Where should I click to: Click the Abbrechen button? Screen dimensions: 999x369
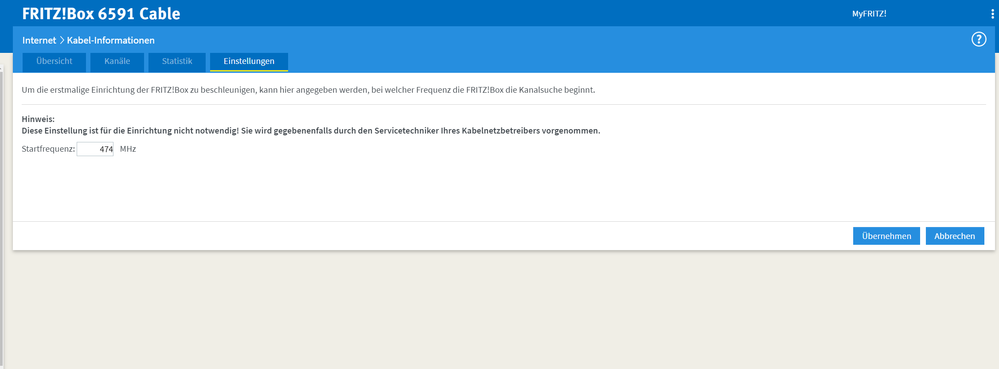pos(954,236)
